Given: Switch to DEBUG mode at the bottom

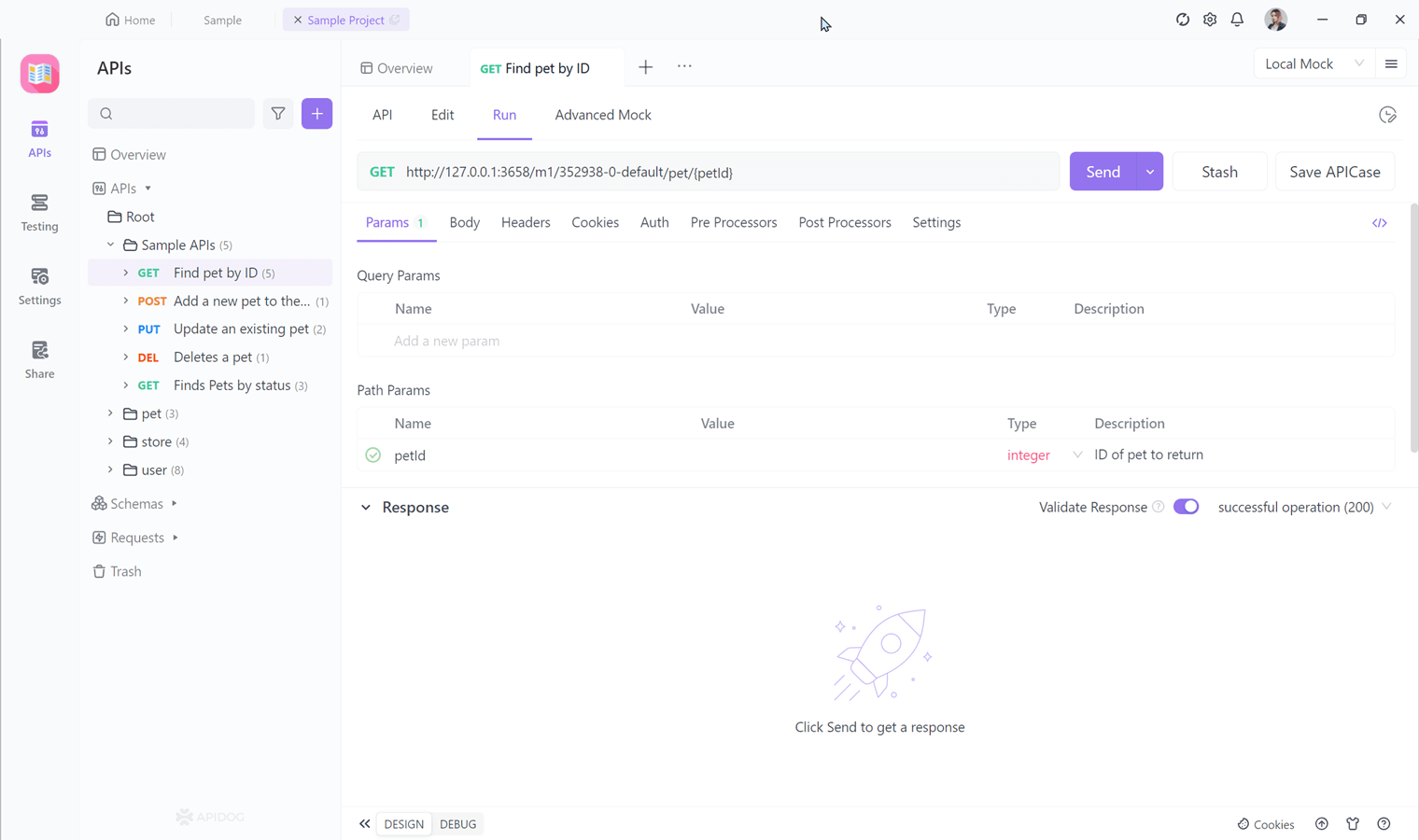Looking at the screenshot, I should point(457,824).
